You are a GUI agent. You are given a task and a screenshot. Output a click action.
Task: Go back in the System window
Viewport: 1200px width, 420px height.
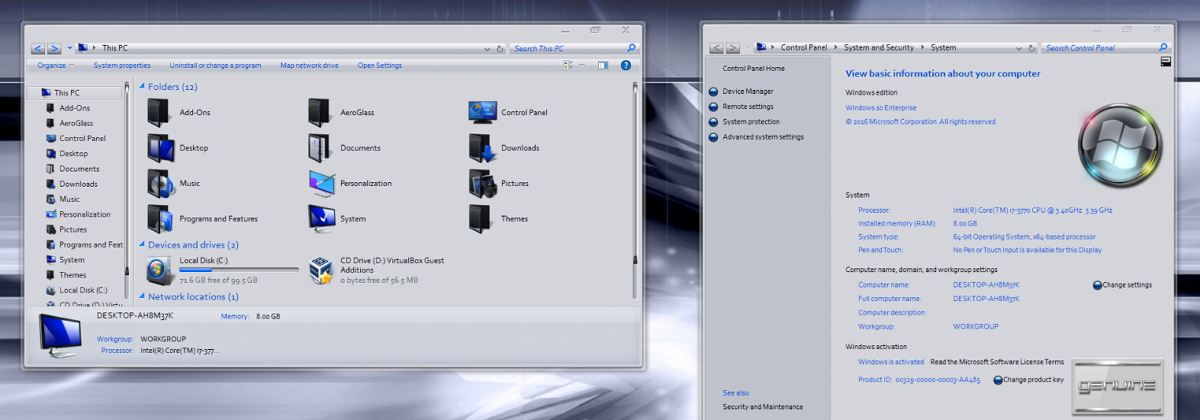717,47
